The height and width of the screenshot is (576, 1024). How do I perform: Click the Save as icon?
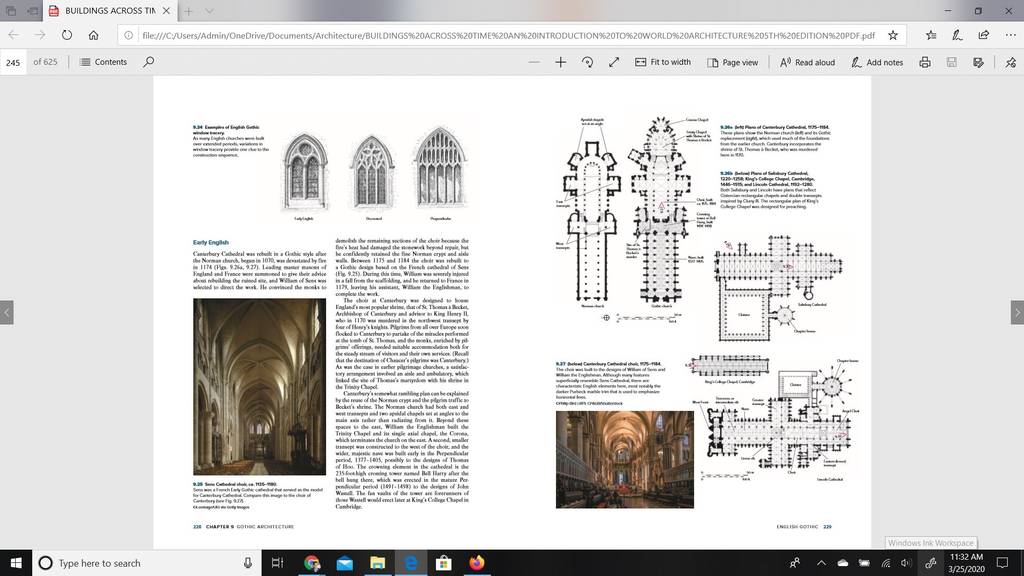978,62
